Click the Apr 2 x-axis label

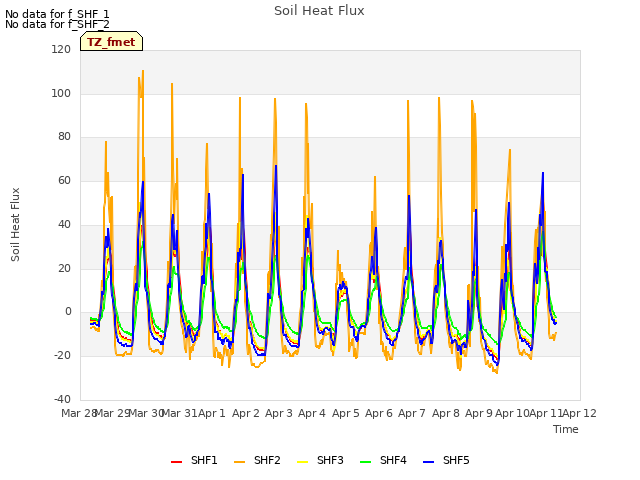(246, 413)
